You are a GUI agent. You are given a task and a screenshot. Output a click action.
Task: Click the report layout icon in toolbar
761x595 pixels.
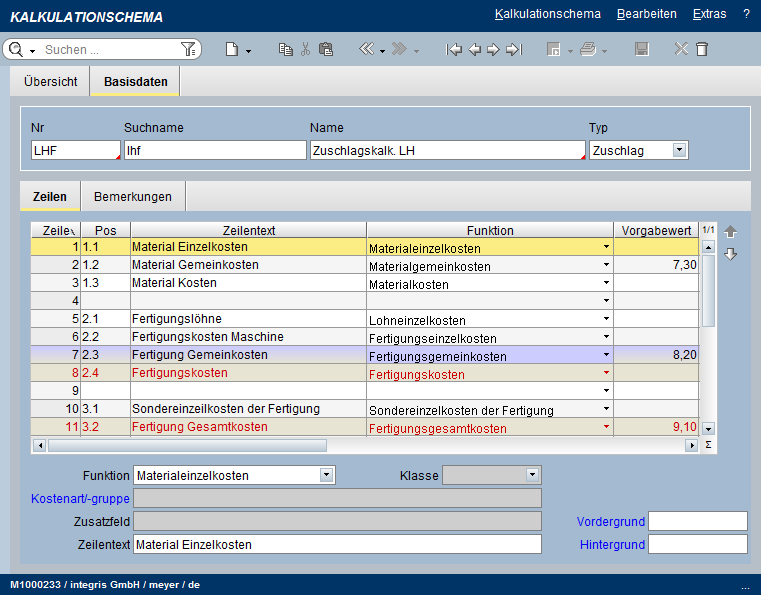pyautogui.click(x=554, y=49)
